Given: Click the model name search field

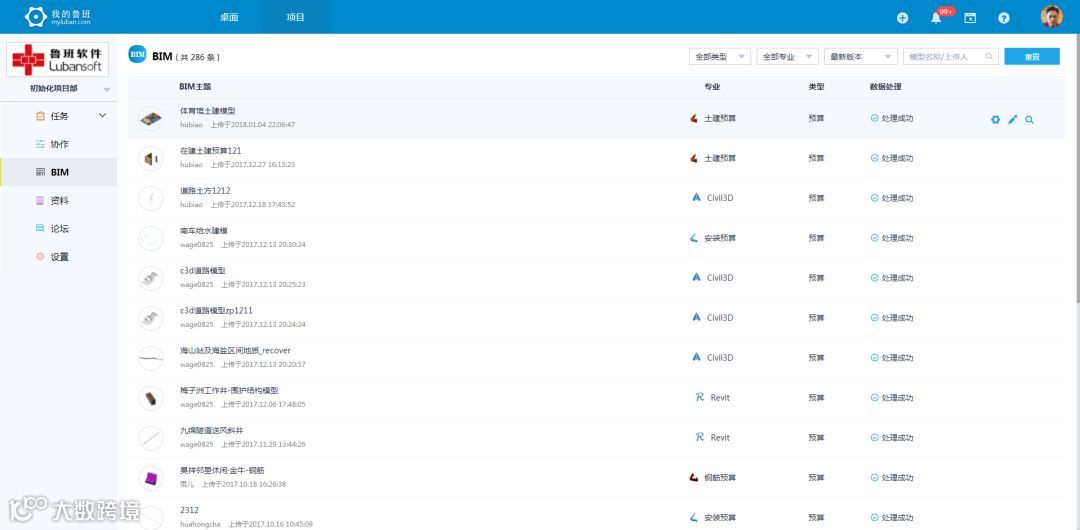Looking at the screenshot, I should click(x=951, y=57).
